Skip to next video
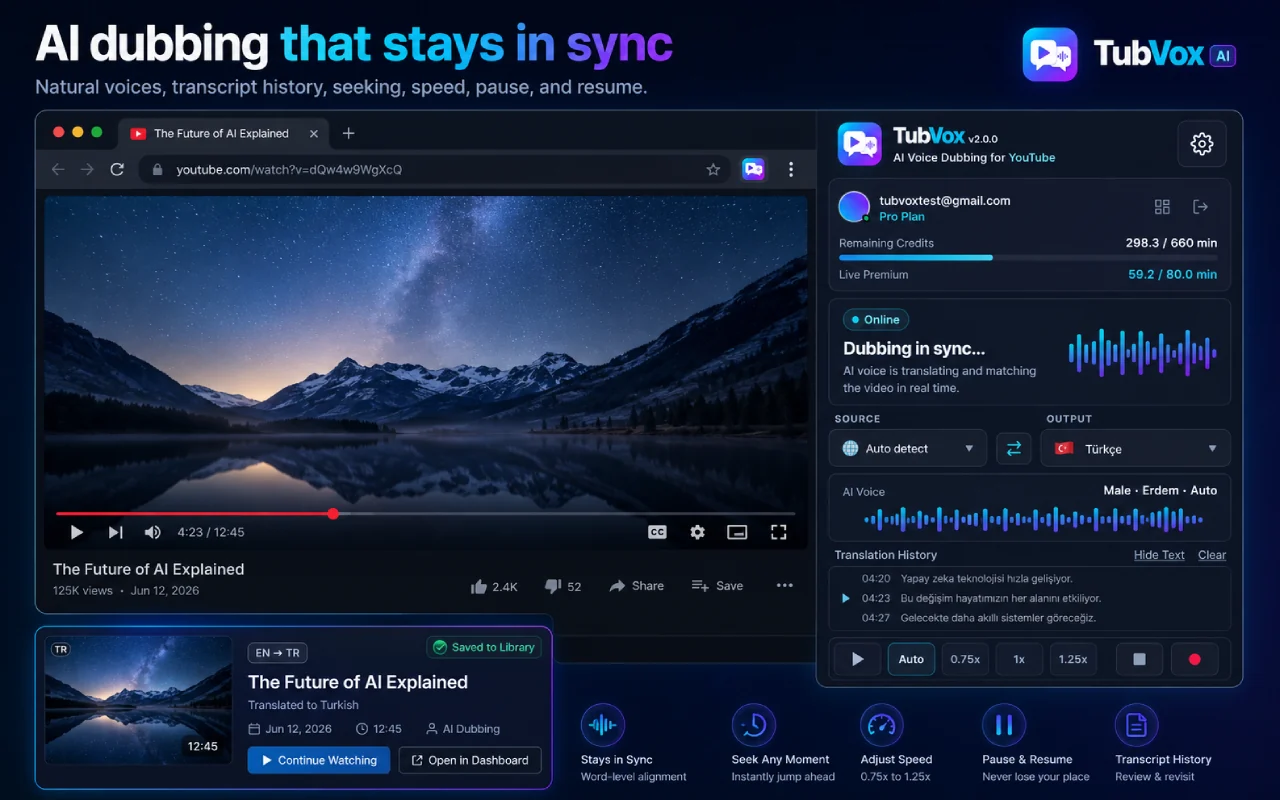The height and width of the screenshot is (800, 1280). (115, 532)
